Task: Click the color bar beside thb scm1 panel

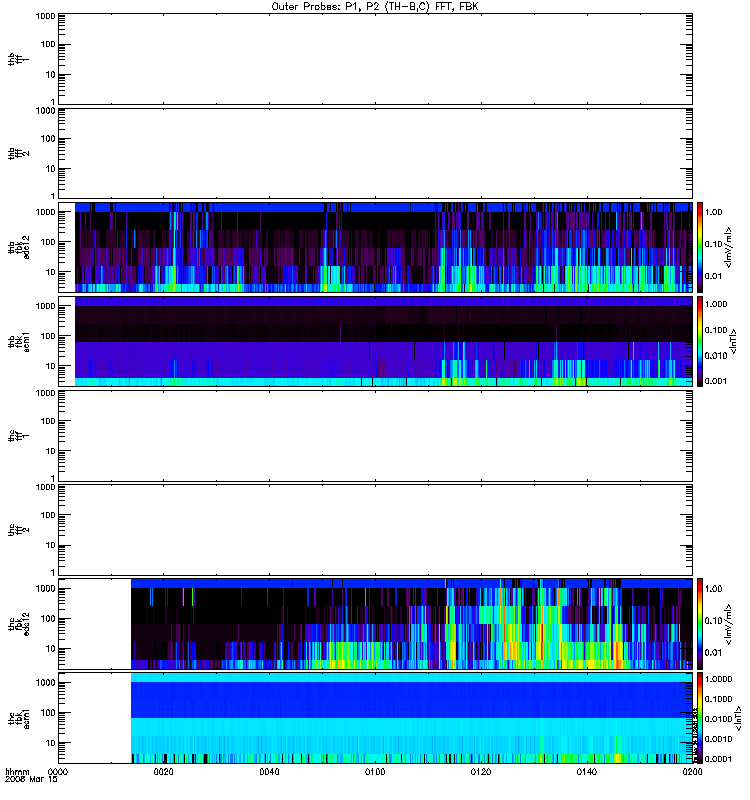Action: pos(700,341)
